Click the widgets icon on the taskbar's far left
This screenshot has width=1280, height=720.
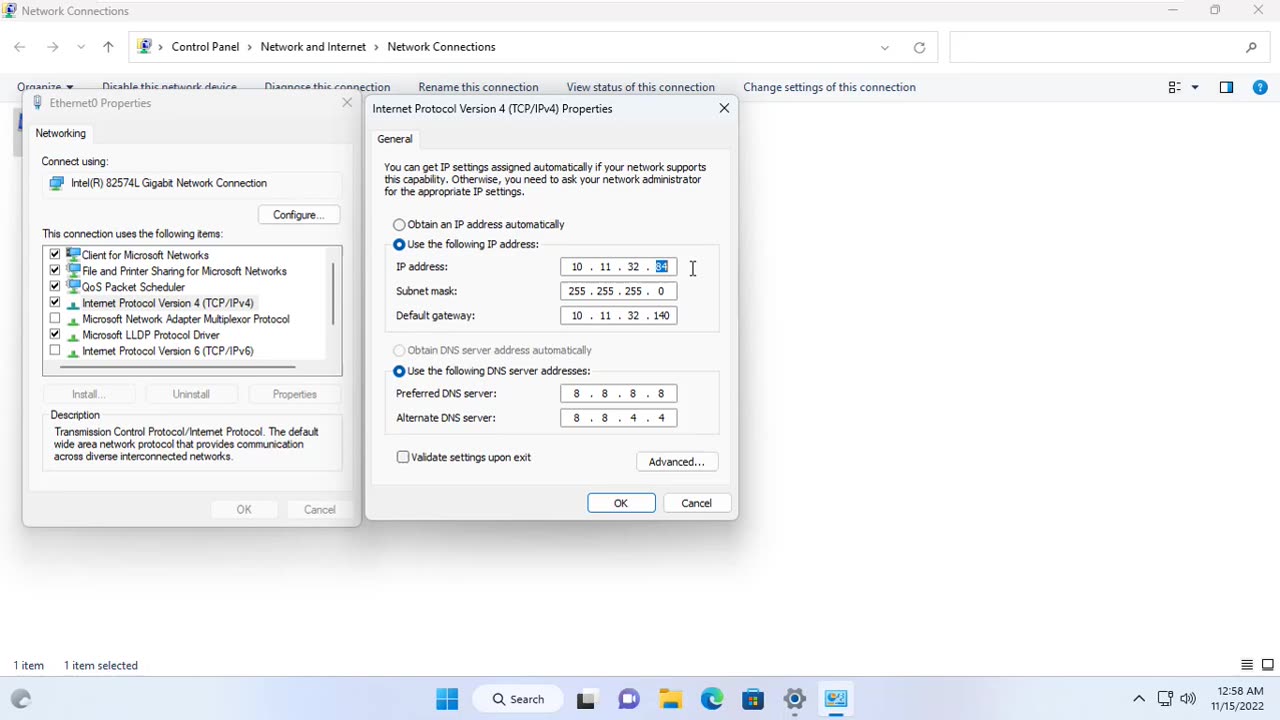(21, 699)
